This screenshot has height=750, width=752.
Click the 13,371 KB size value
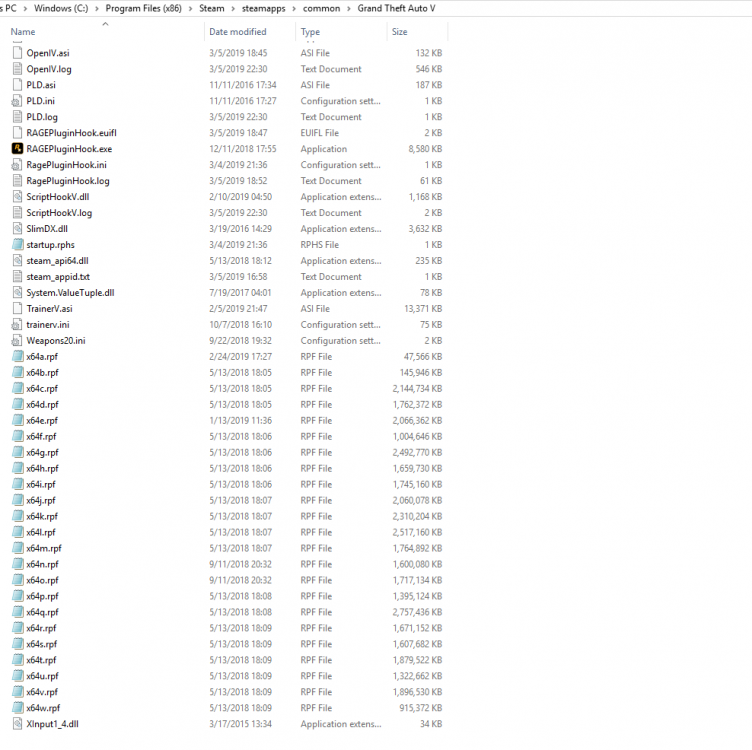tap(423, 308)
